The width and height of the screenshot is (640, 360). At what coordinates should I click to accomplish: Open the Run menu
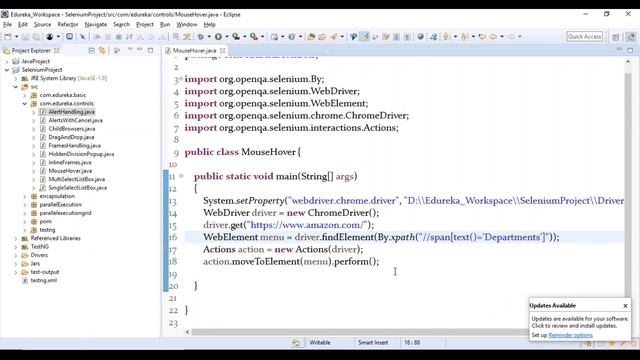click(165, 24)
